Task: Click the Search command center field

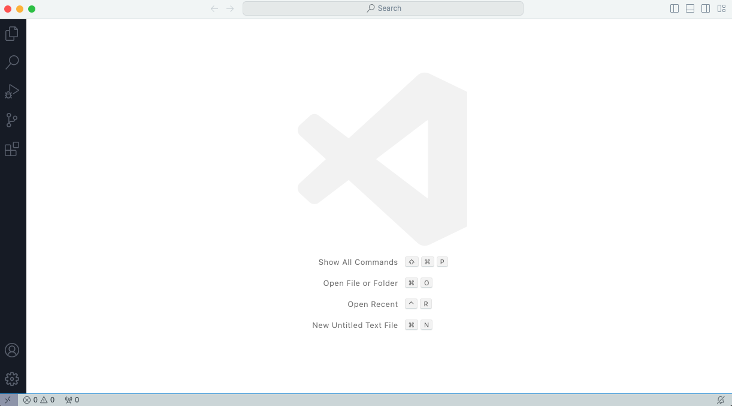Action: [x=383, y=8]
